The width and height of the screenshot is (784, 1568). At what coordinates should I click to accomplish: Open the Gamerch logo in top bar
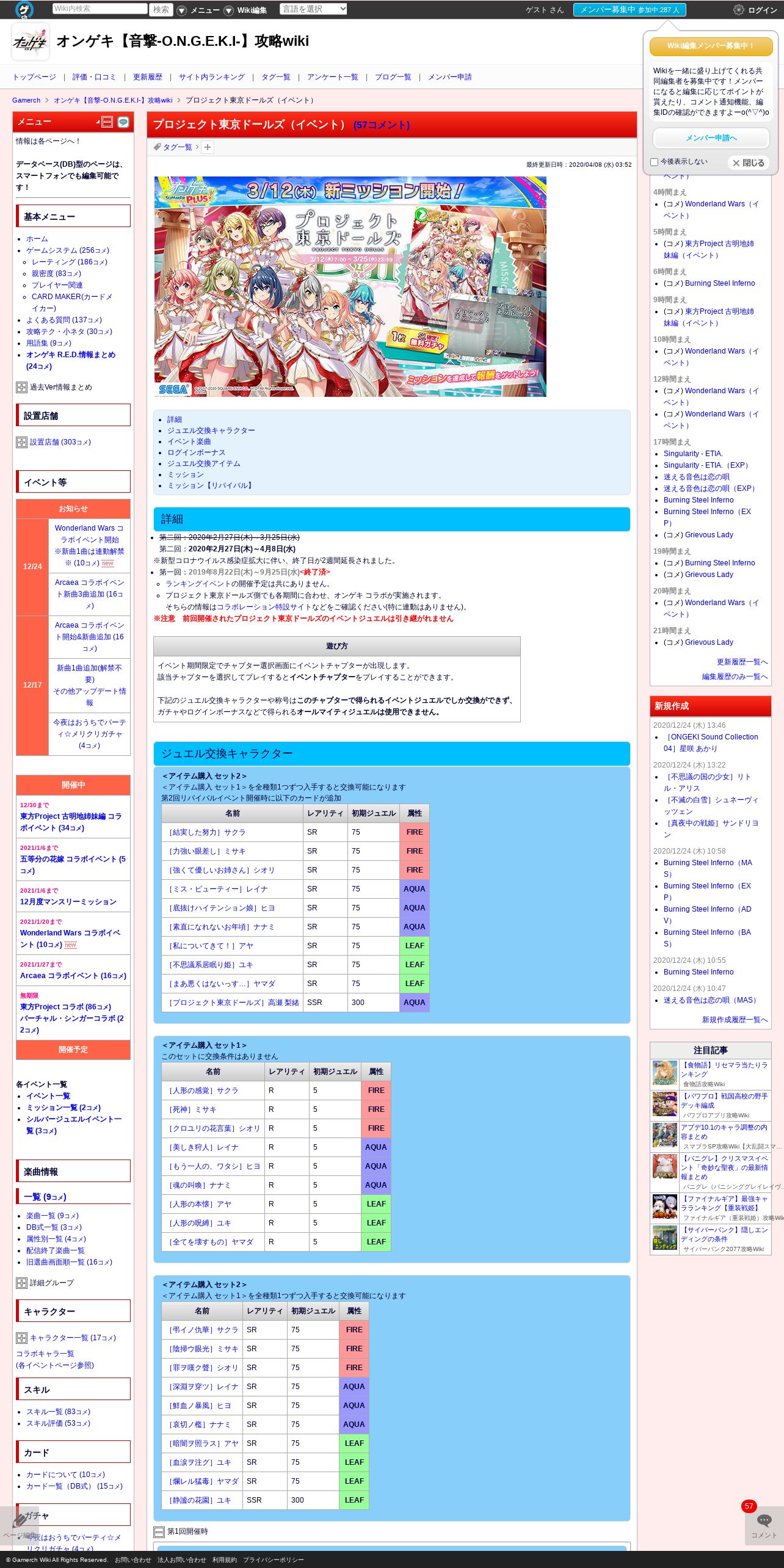(24, 10)
